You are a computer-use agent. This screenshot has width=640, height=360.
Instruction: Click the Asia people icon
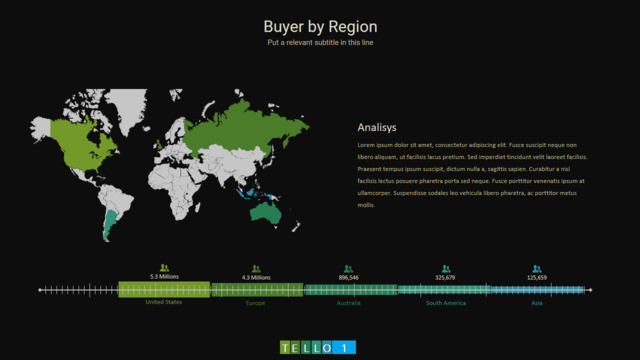click(537, 269)
